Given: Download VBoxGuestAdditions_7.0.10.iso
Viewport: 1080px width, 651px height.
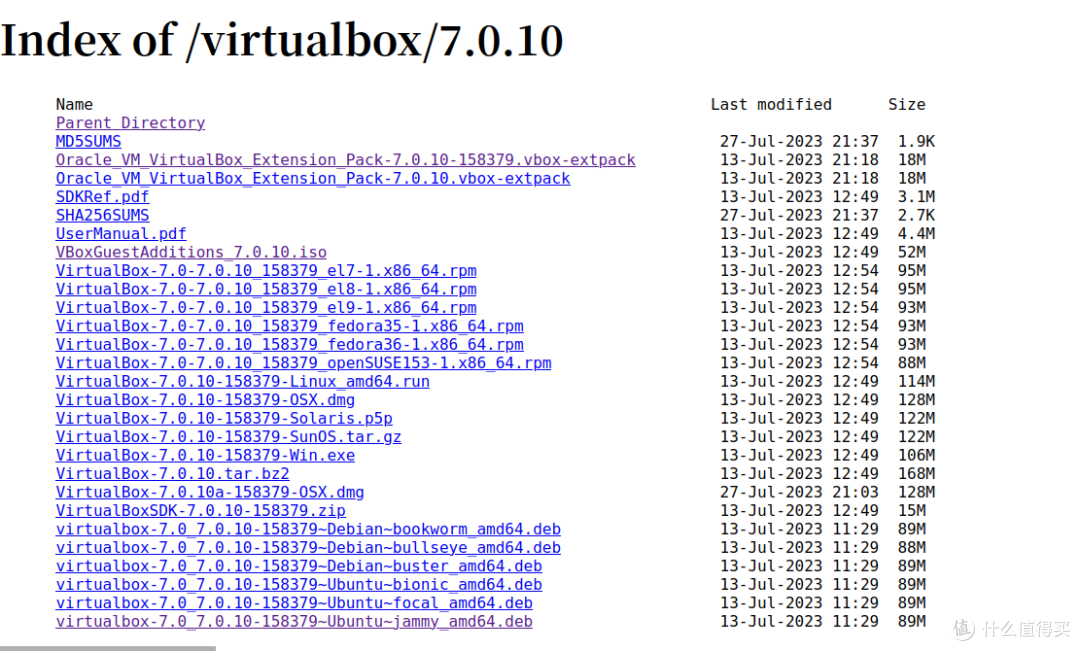Looking at the screenshot, I should pos(191,252).
